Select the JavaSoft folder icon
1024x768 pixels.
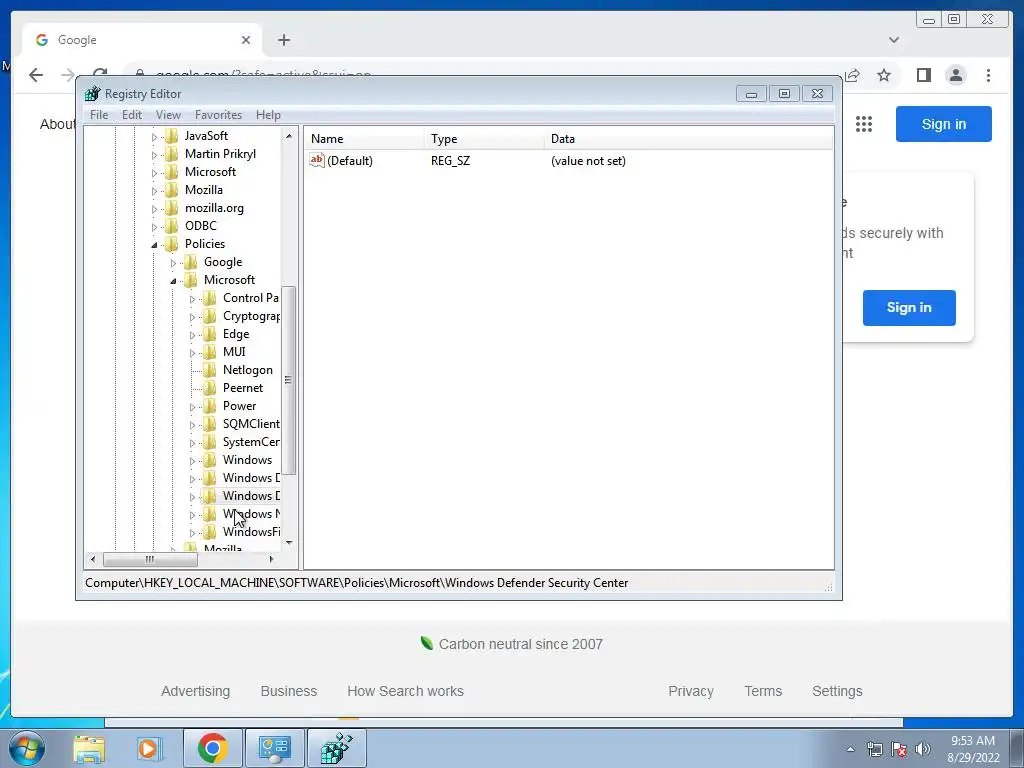172,136
